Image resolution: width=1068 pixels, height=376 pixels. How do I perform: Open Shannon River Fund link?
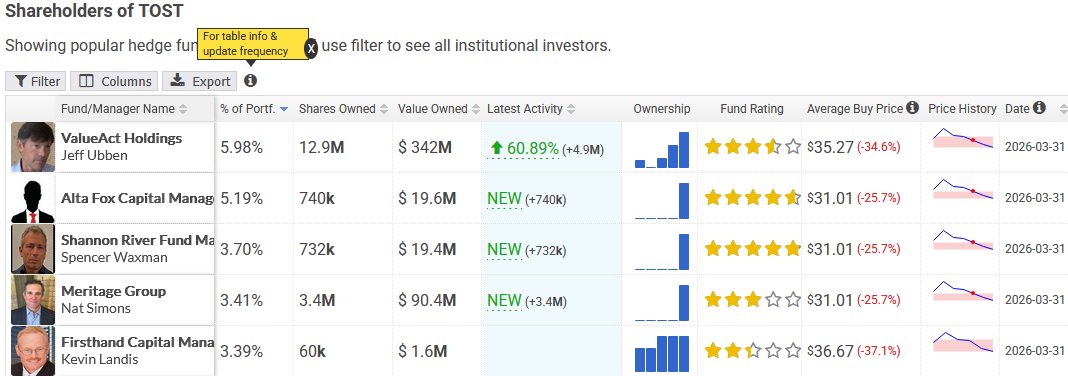pyautogui.click(x=137, y=240)
